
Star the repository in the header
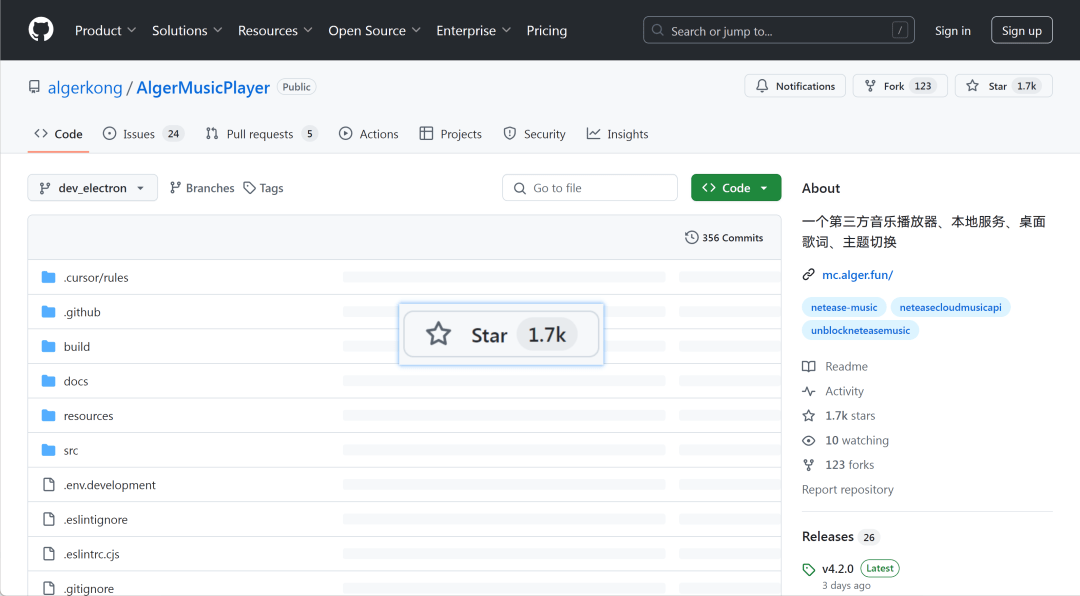(1004, 86)
